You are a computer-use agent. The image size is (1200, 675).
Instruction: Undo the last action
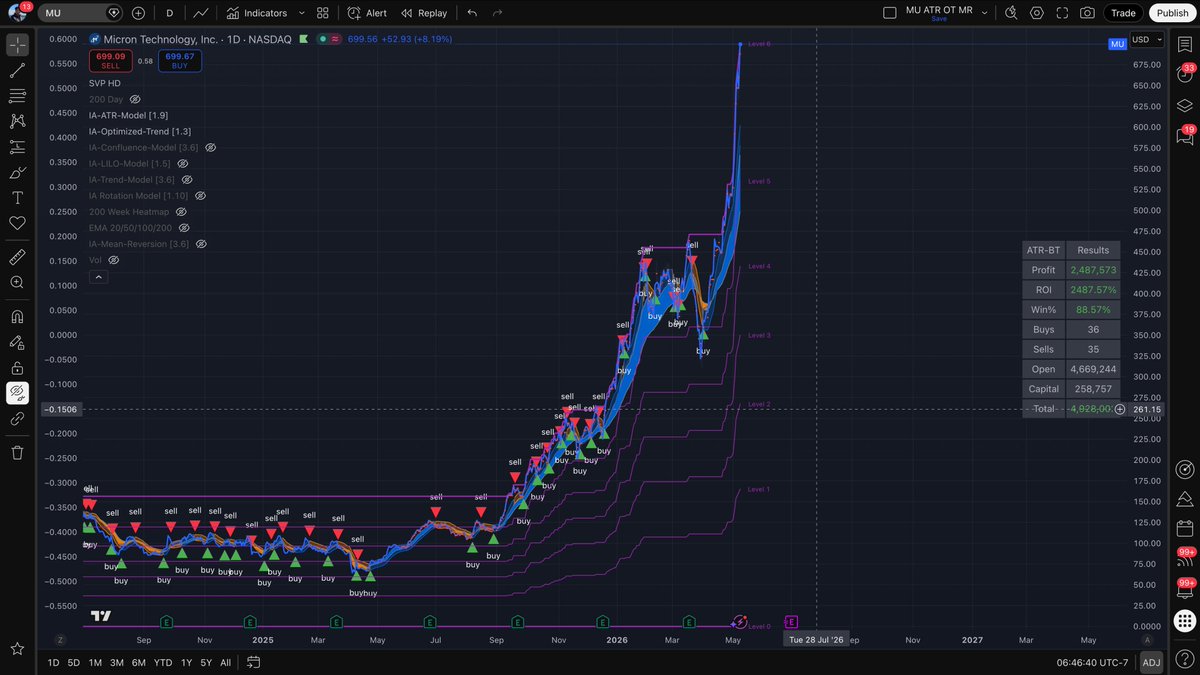pos(472,13)
